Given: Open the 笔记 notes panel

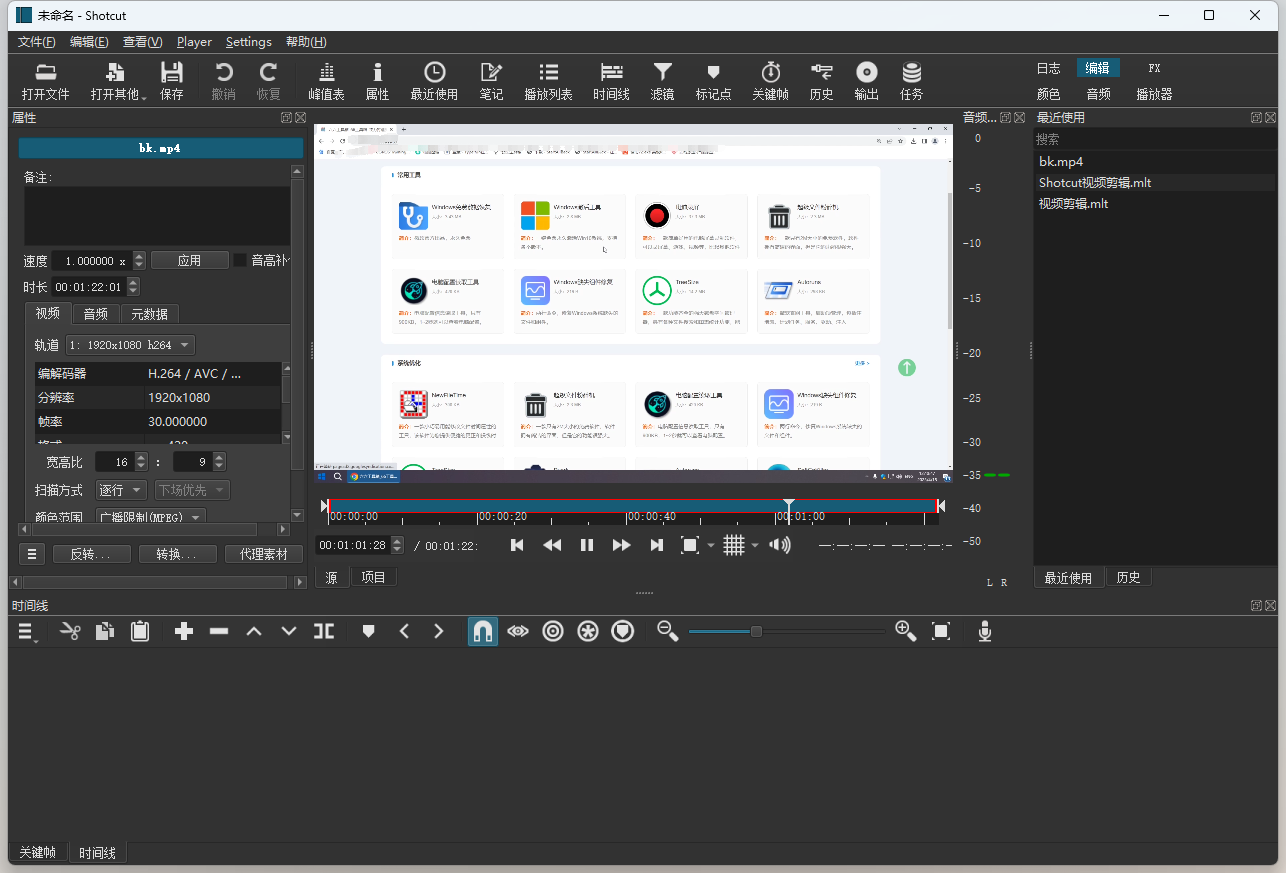Looking at the screenshot, I should (491, 81).
